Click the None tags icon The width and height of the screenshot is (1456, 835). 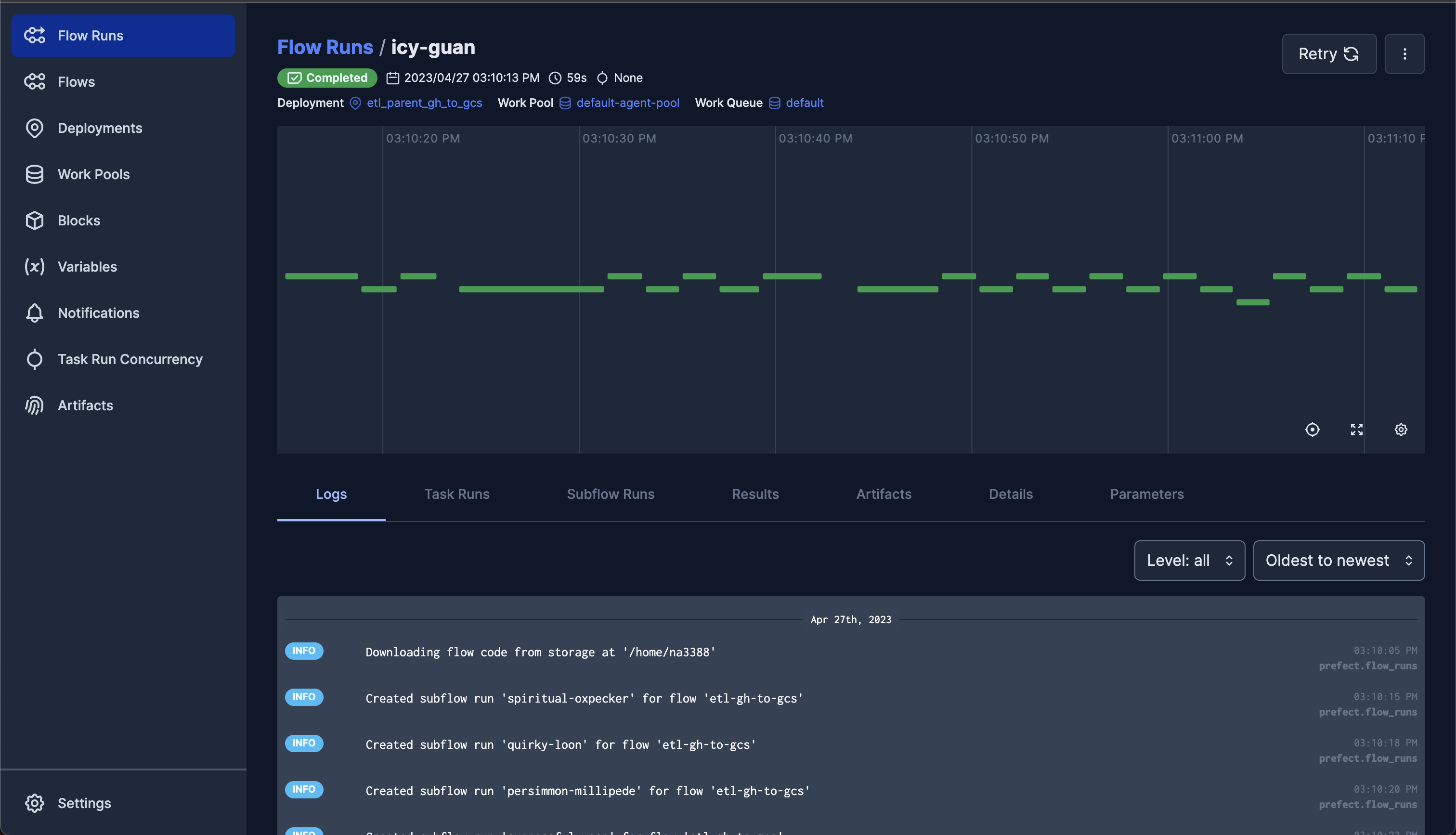[x=602, y=78]
